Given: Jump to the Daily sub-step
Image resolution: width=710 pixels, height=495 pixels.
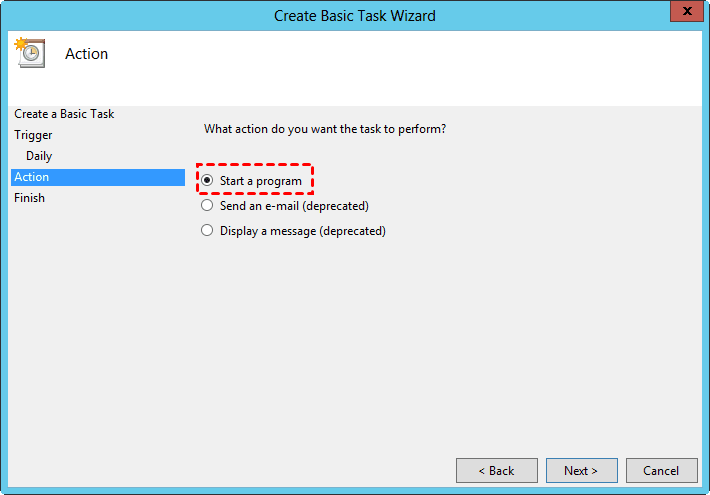Looking at the screenshot, I should [39, 156].
